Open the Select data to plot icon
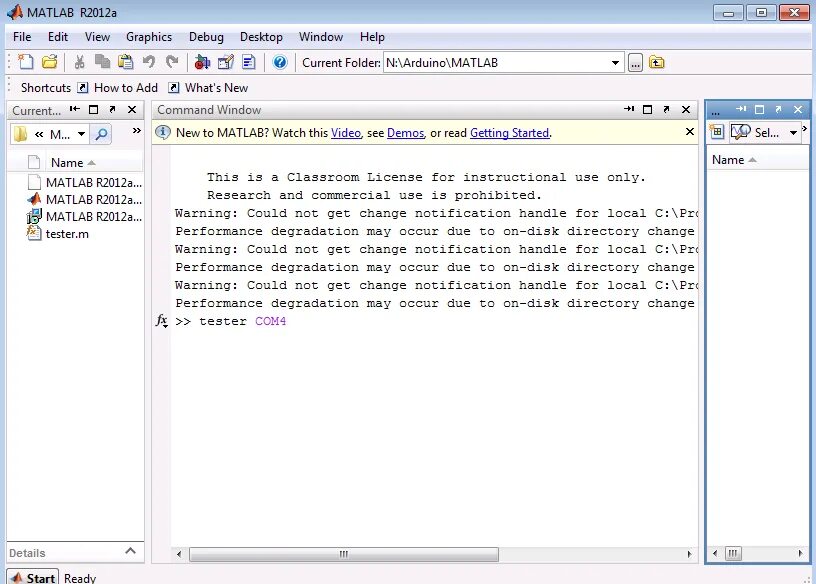Screen dimensions: 816x584 click(x=741, y=132)
